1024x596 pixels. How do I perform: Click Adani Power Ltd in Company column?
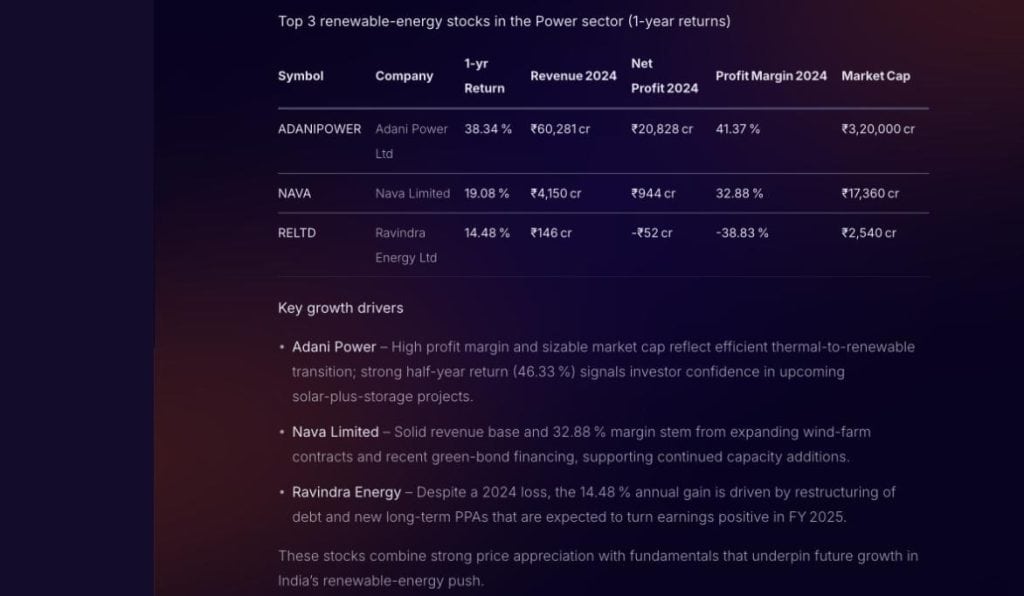click(411, 141)
